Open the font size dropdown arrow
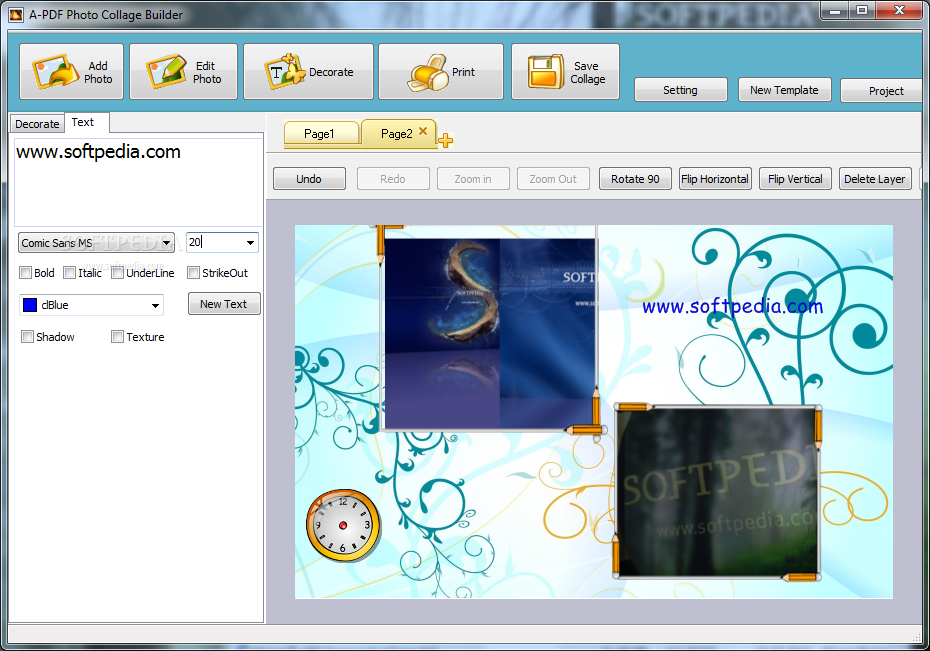 pyautogui.click(x=250, y=242)
